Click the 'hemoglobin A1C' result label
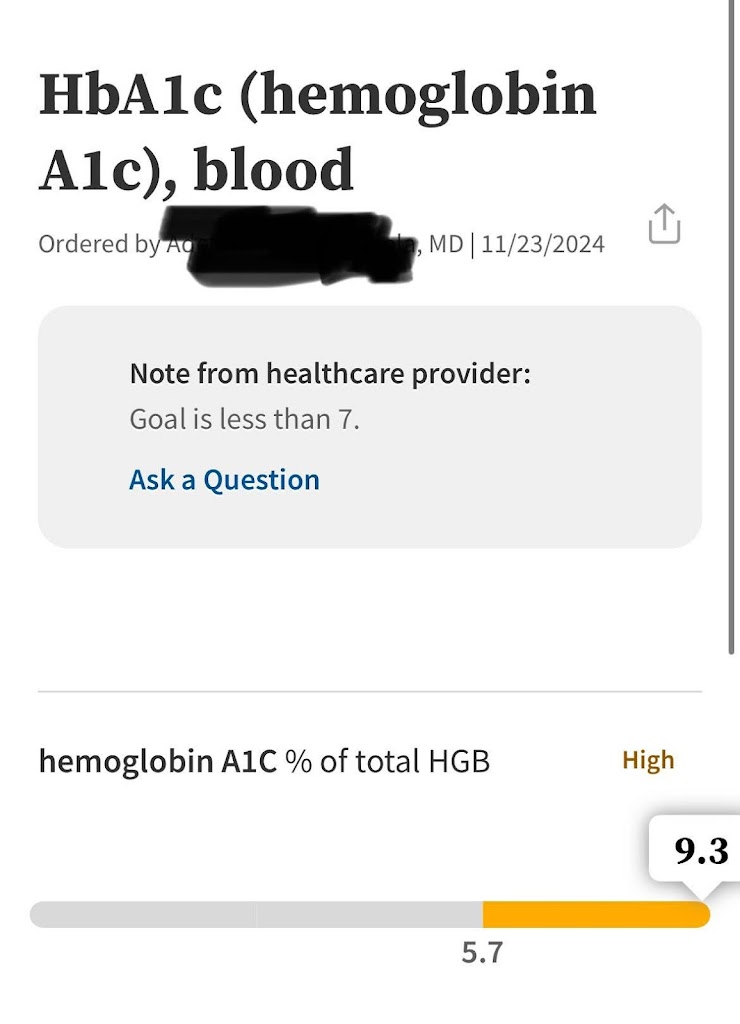This screenshot has width=740, height=1024. click(x=157, y=761)
